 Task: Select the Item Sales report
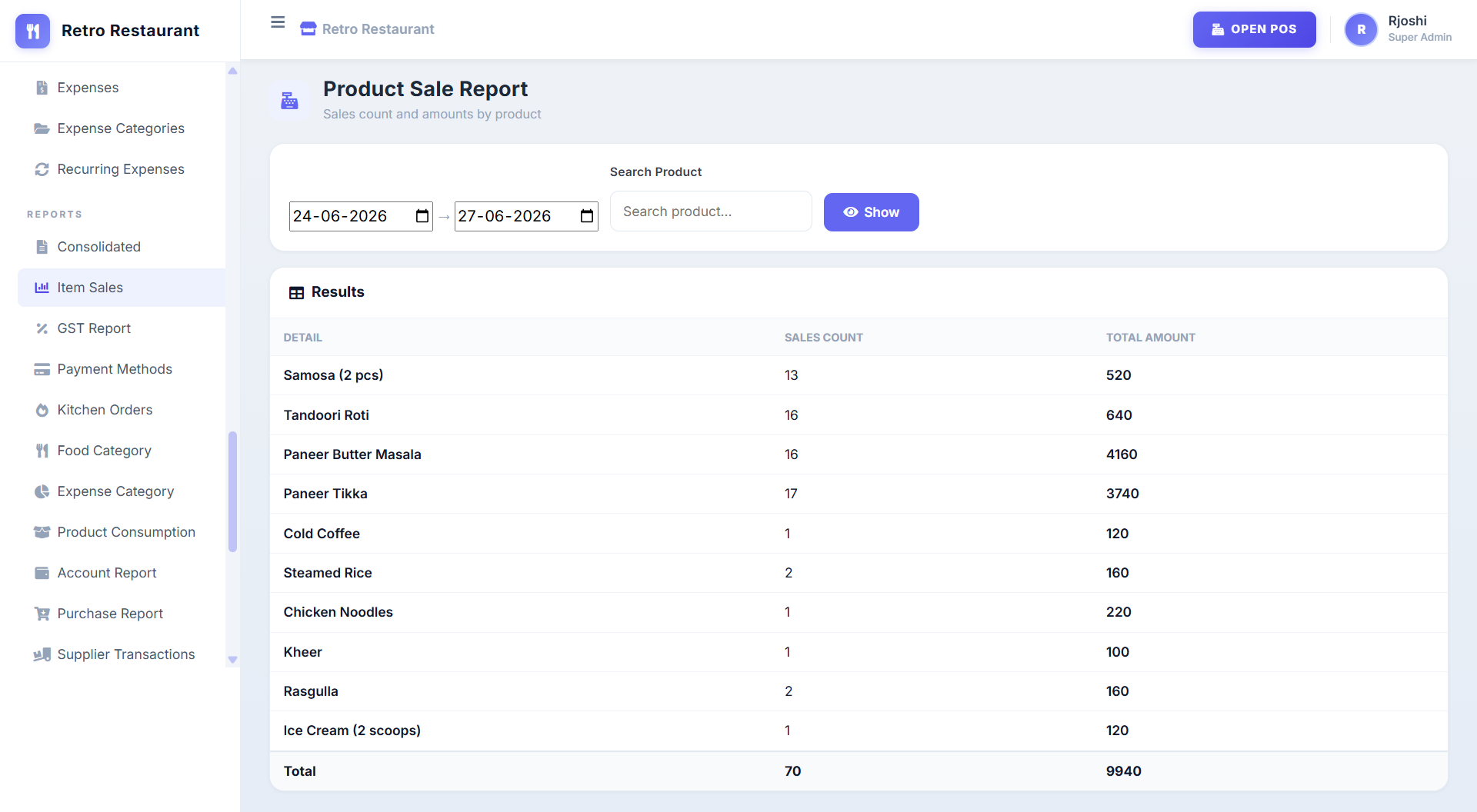point(122,288)
